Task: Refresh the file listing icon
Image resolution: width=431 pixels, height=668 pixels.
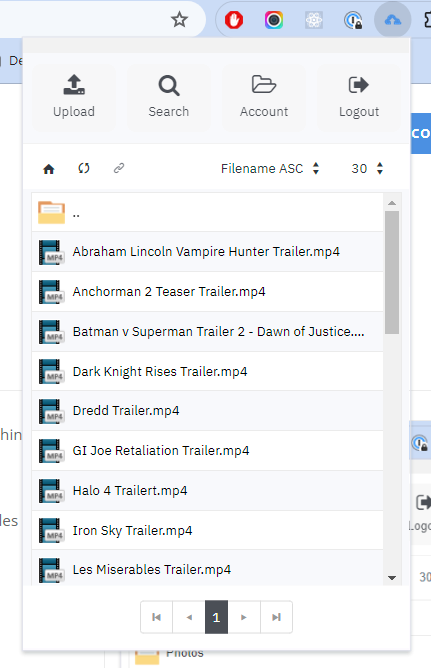Action: [x=84, y=168]
